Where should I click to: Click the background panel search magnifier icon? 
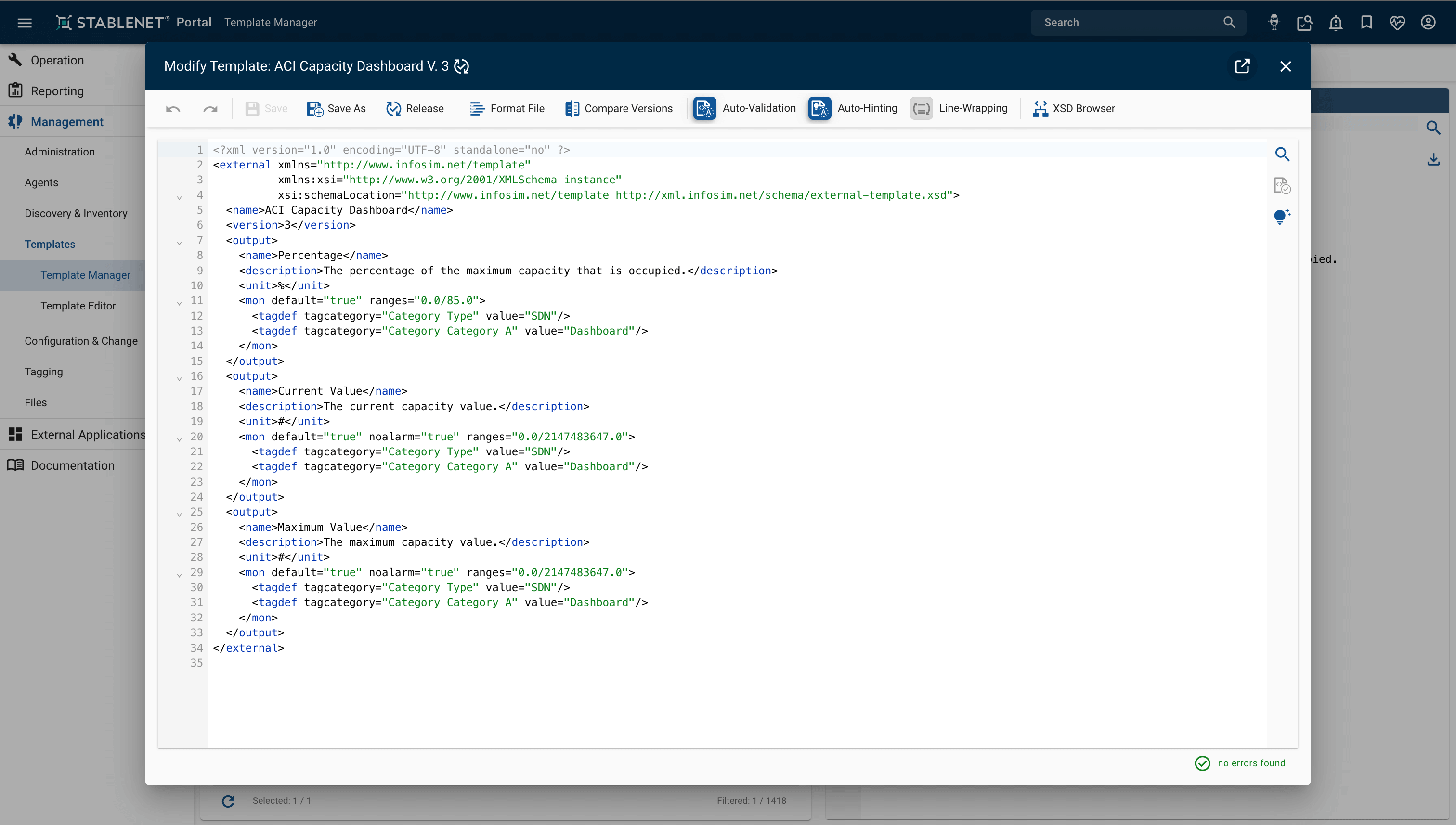tap(1433, 128)
